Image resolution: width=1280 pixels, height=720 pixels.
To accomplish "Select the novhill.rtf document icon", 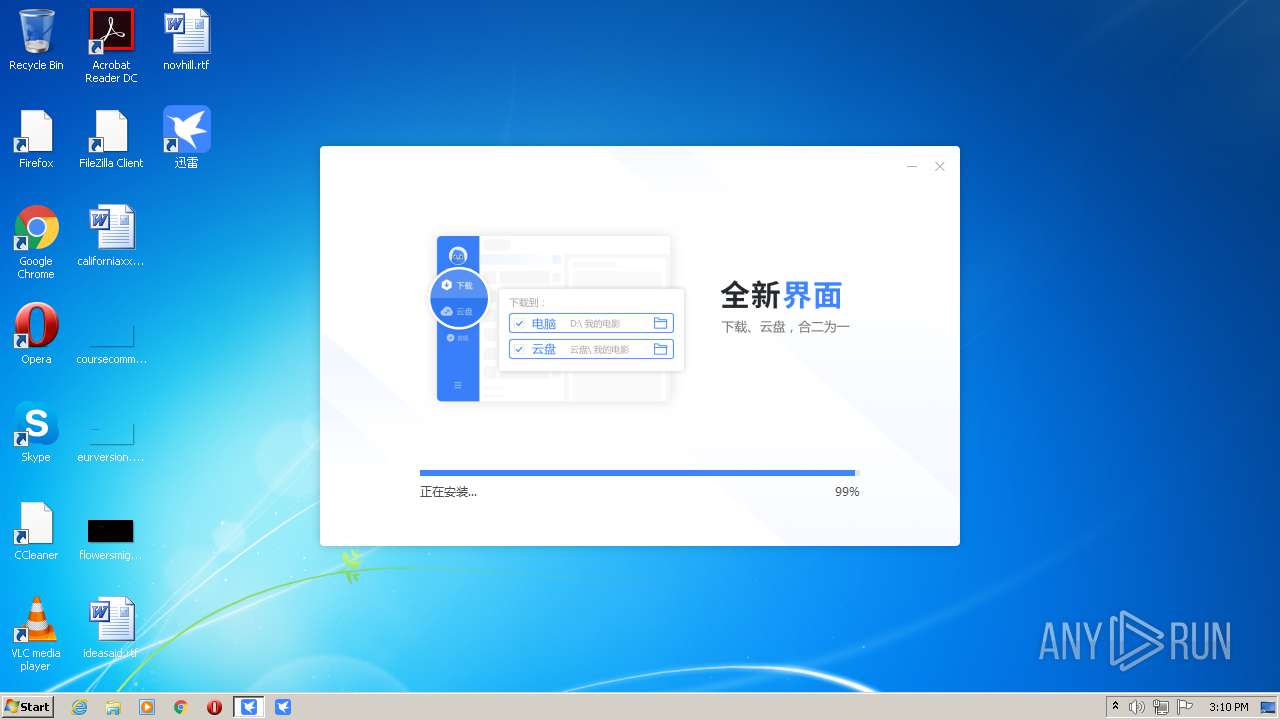I will click(x=186, y=40).
